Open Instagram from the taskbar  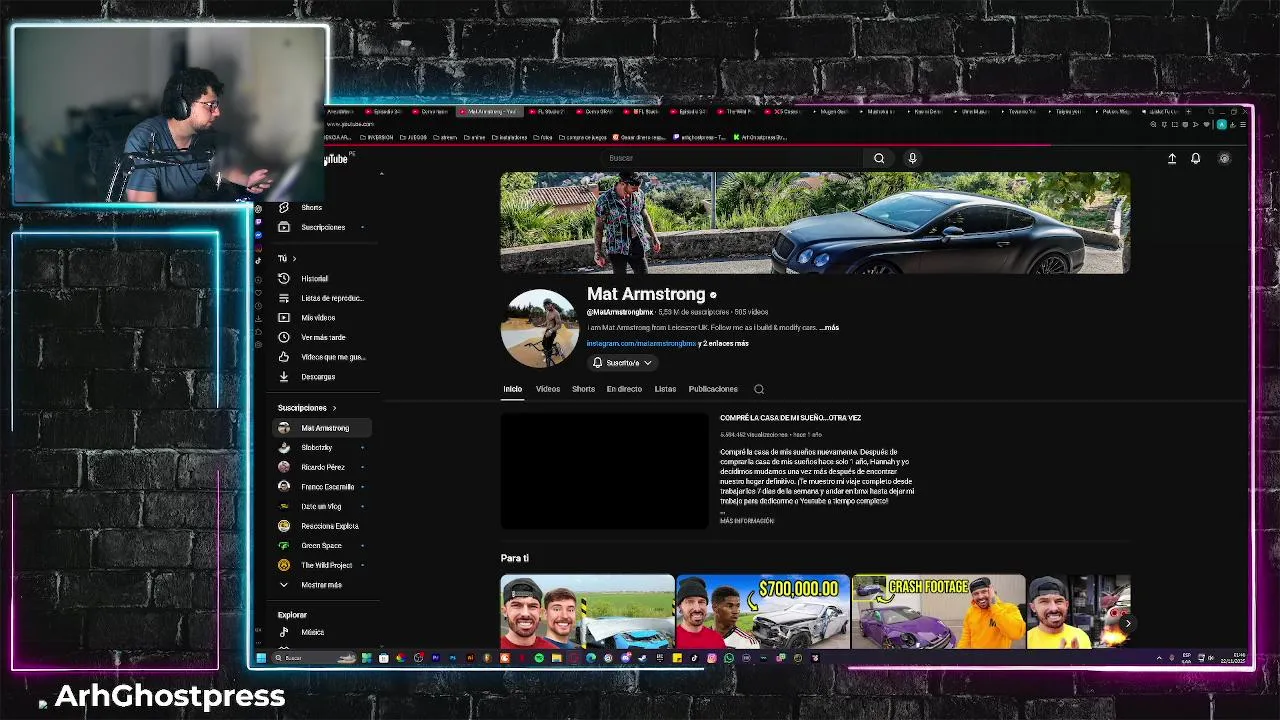(711, 658)
